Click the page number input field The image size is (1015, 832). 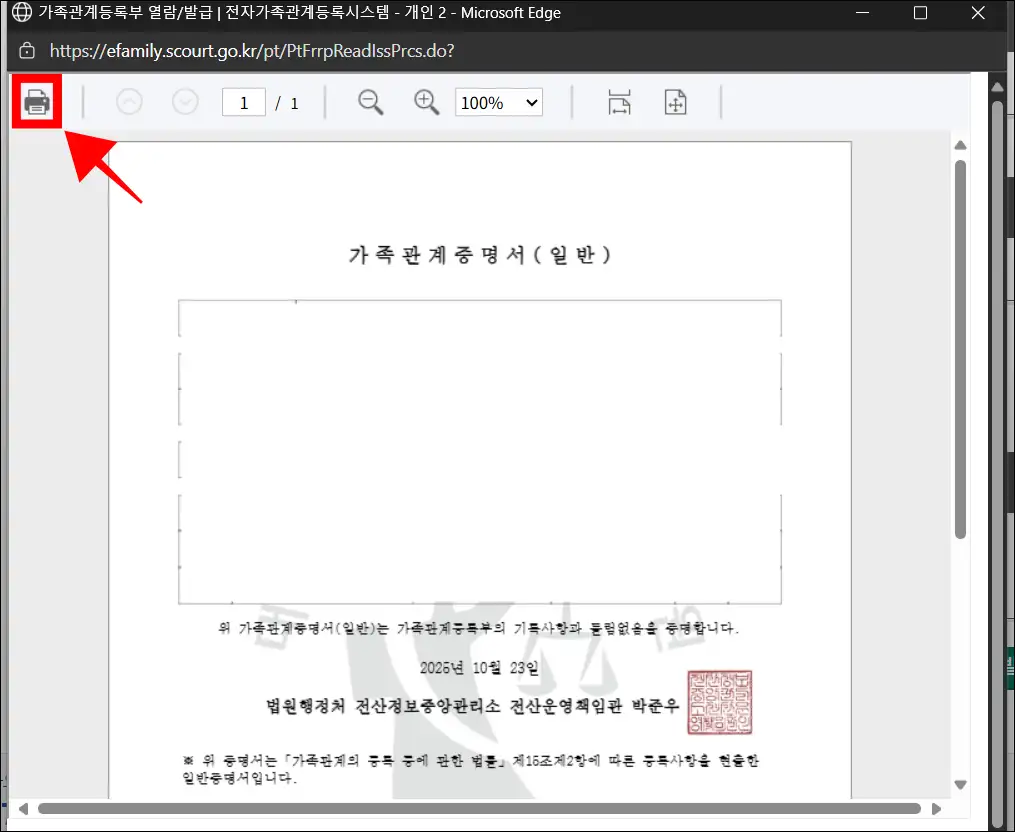243,101
